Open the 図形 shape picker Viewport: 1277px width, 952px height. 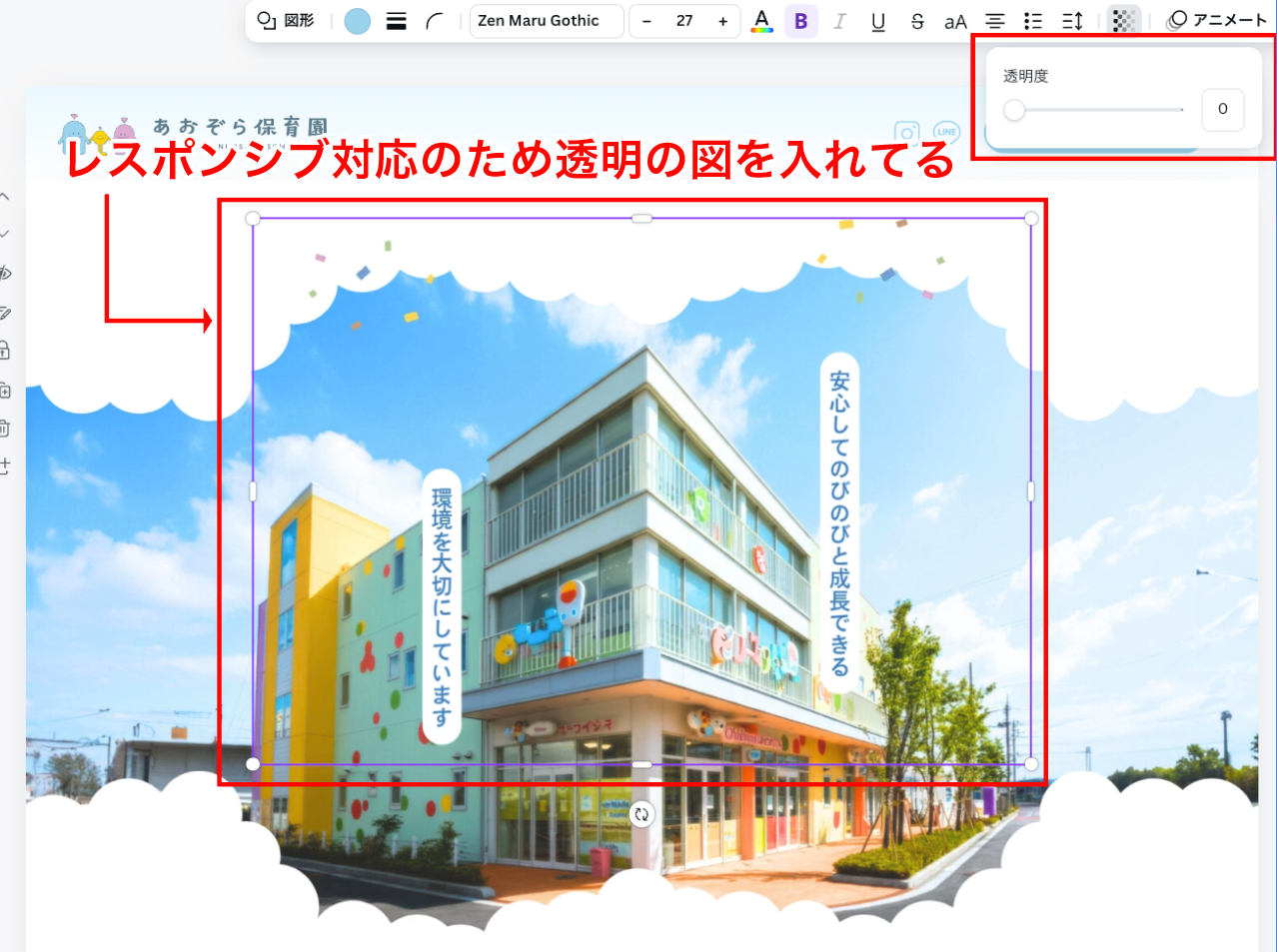286,21
